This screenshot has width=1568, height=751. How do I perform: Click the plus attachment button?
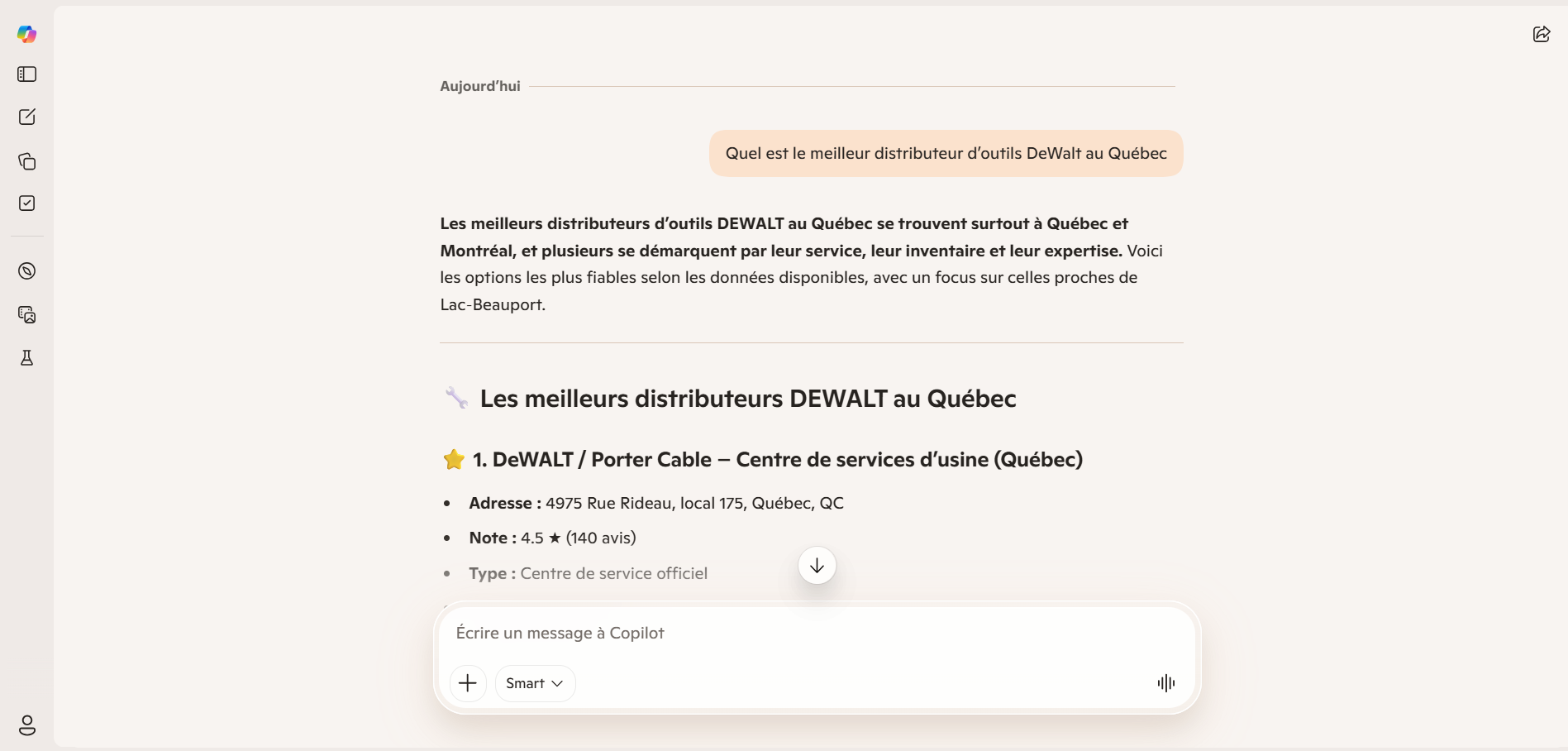[468, 683]
